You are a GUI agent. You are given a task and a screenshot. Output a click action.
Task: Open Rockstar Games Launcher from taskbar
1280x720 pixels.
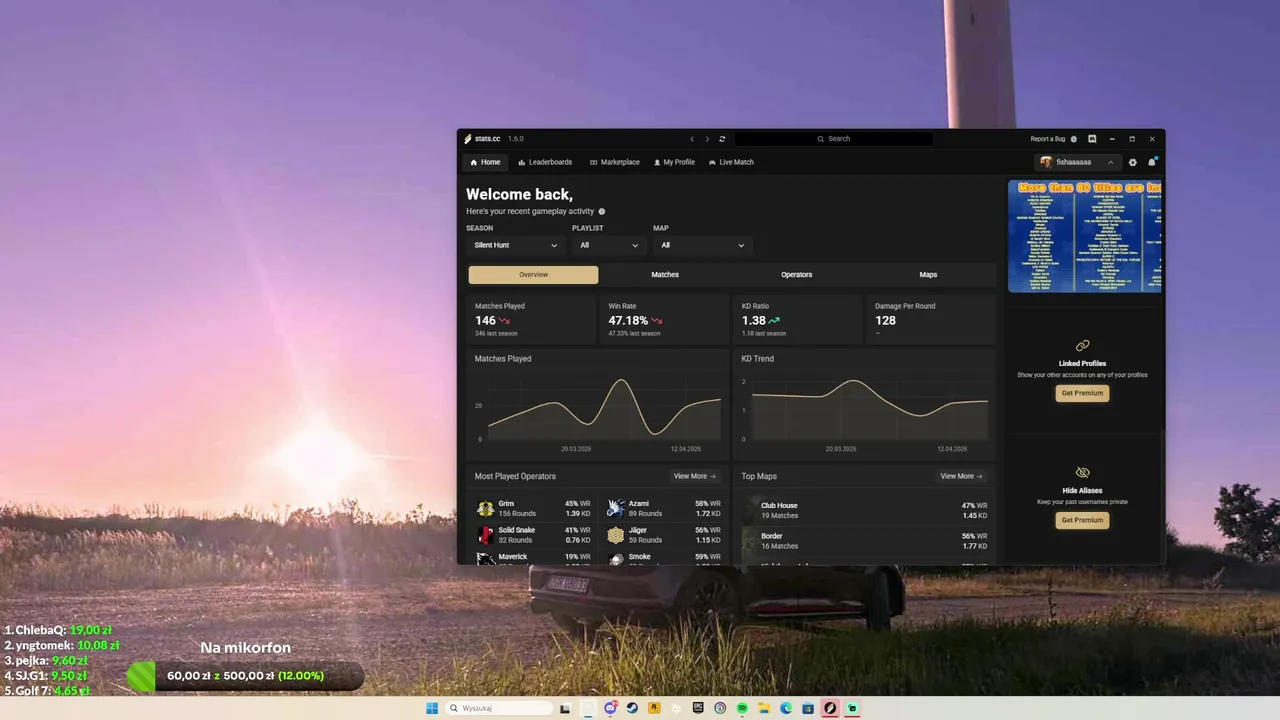pos(654,708)
